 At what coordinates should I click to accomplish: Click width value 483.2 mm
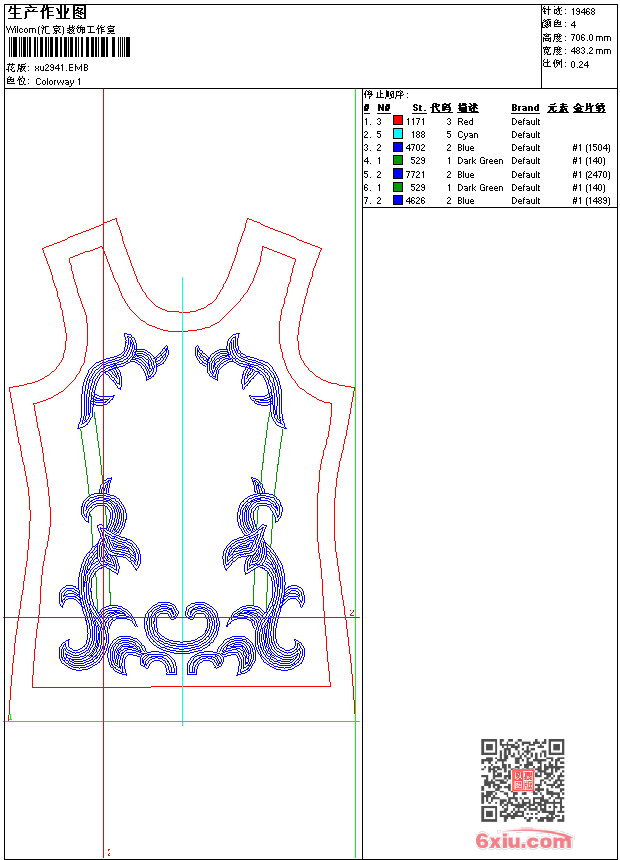coord(591,51)
